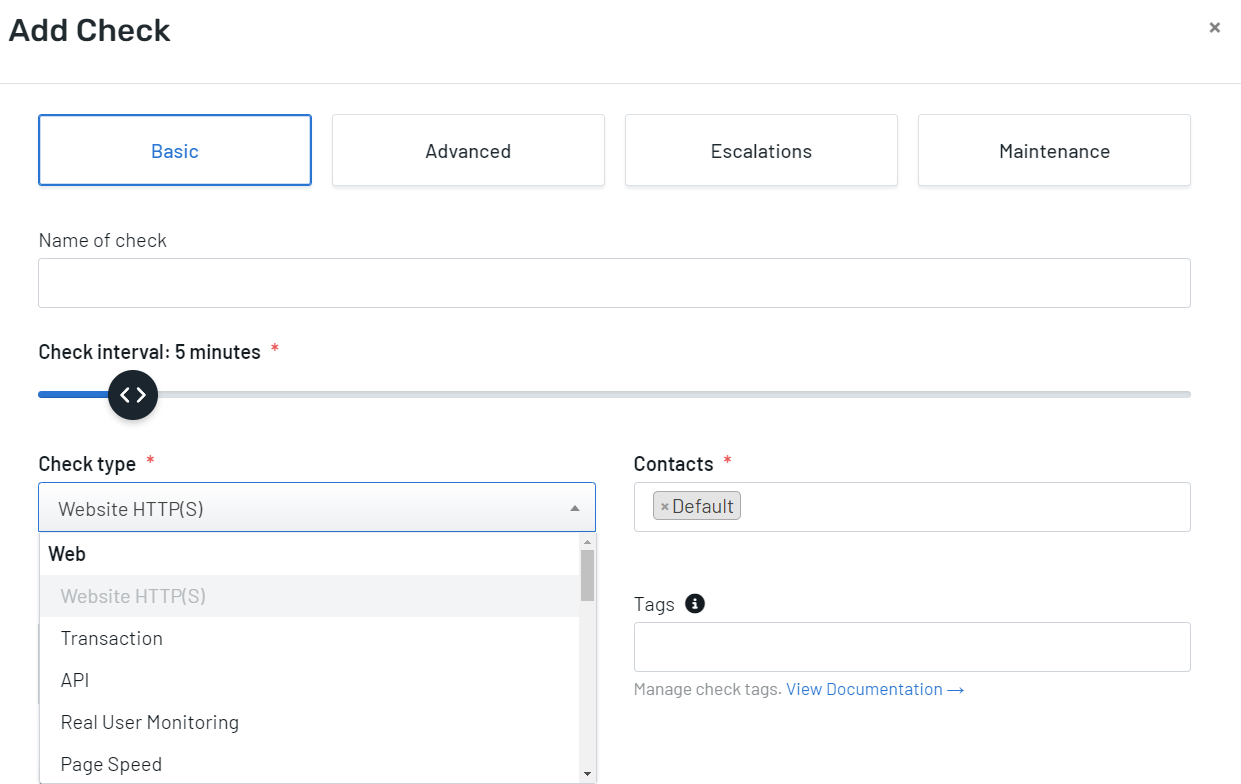The image size is (1241, 784).
Task: Select the Basic tab
Action: [x=174, y=150]
